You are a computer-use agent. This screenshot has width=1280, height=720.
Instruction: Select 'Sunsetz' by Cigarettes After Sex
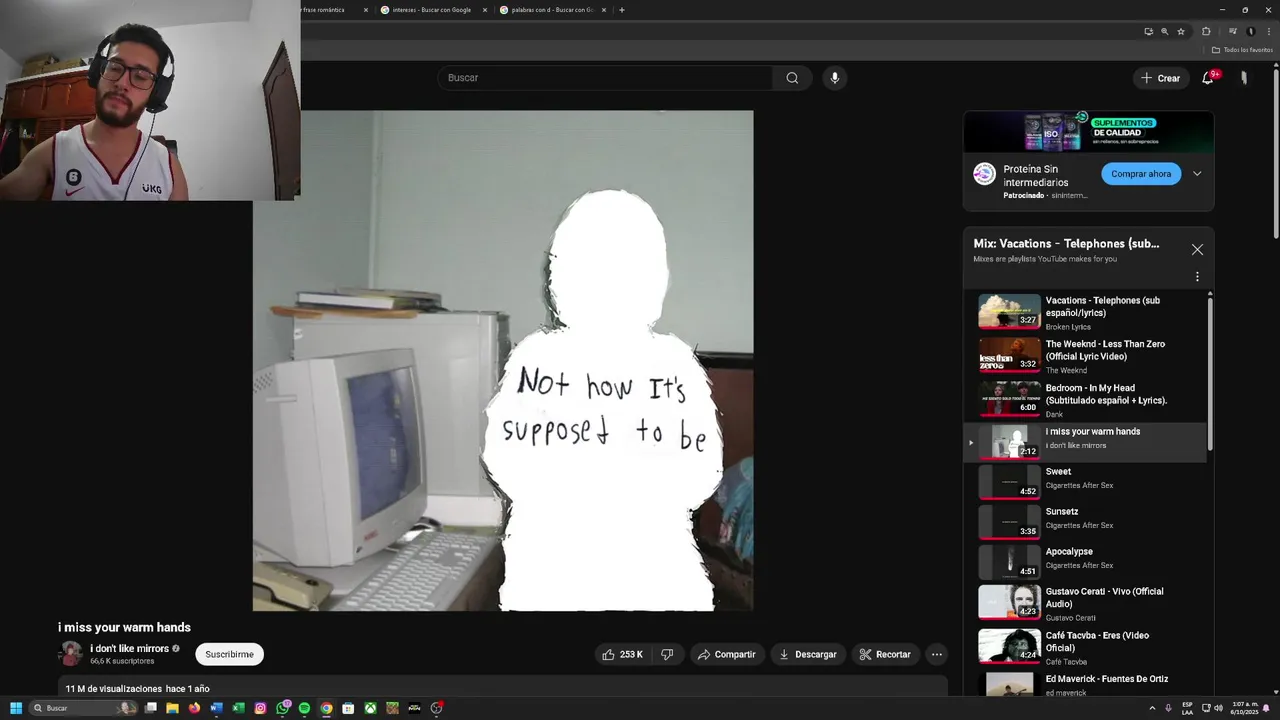(x=1087, y=522)
